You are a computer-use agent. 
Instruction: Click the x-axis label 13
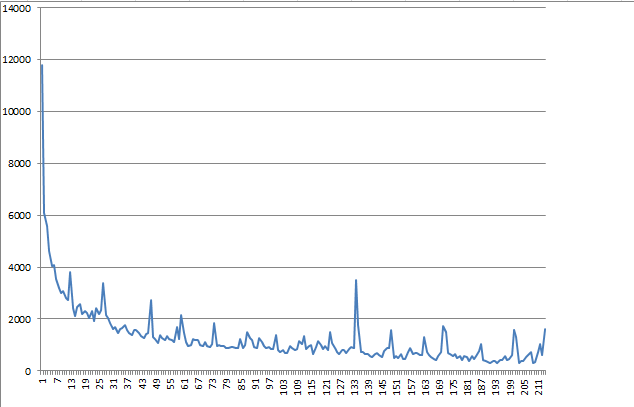click(72, 384)
